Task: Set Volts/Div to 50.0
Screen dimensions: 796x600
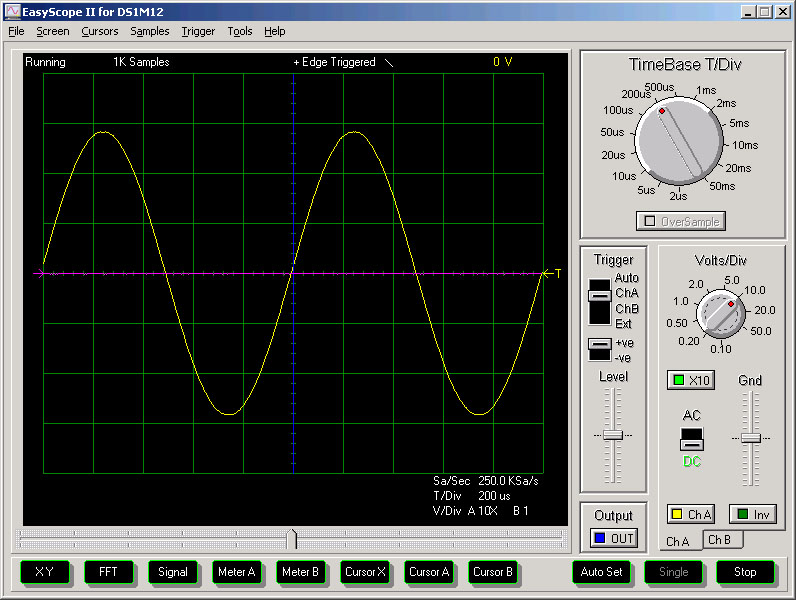Action: coord(760,331)
